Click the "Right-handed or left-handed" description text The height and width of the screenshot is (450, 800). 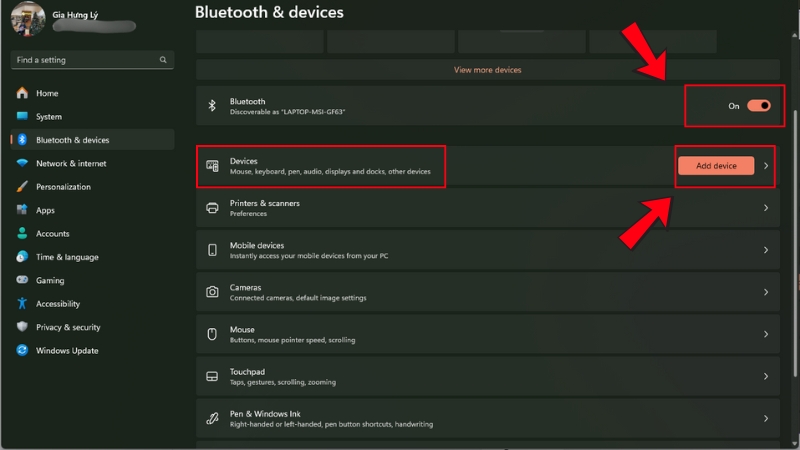[x=331, y=424]
